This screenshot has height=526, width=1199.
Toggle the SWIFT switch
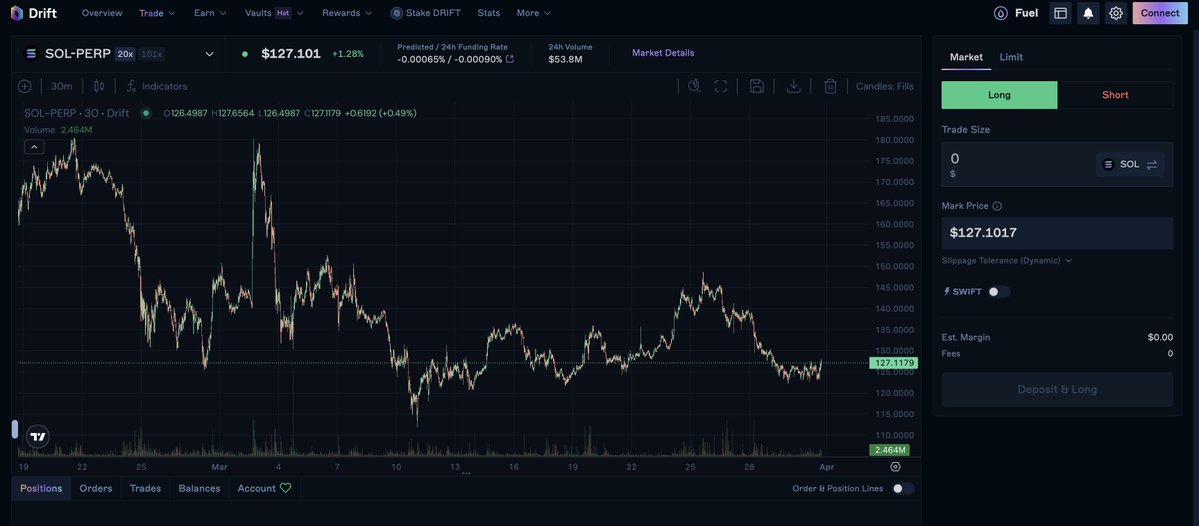point(999,291)
